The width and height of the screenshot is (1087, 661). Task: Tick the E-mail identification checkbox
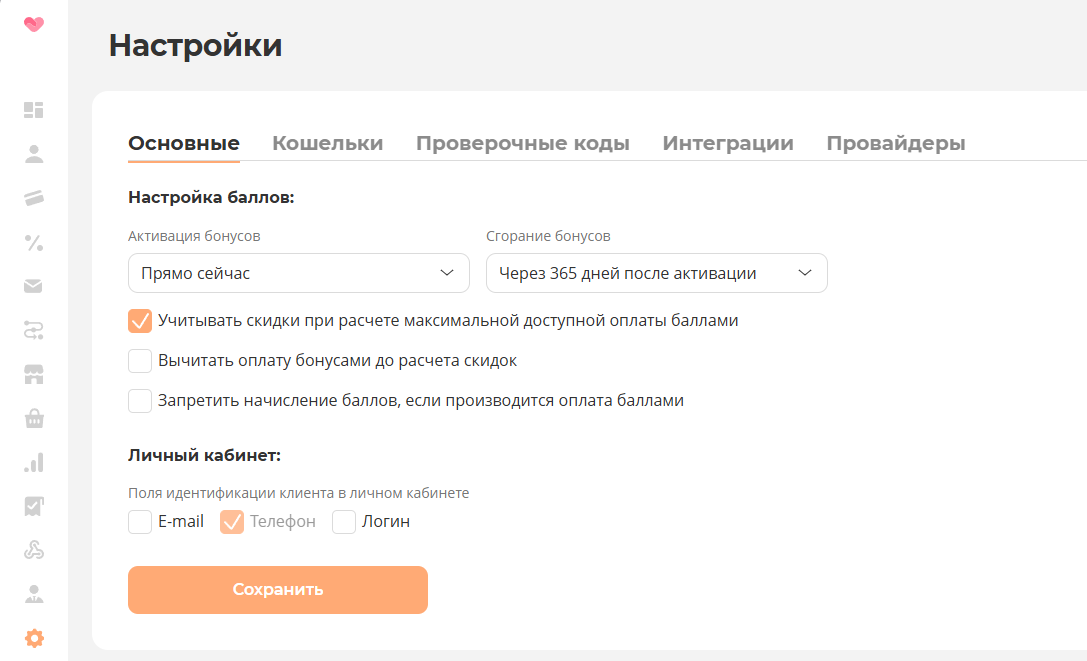[x=140, y=522]
